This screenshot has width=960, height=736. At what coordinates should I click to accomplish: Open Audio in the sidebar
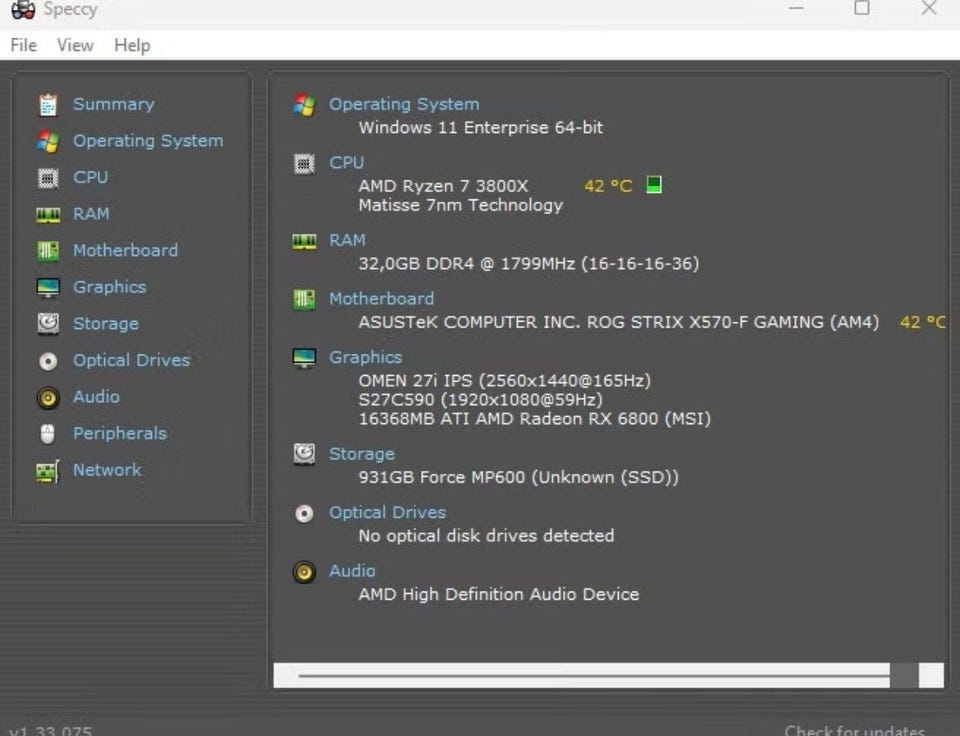pos(96,397)
